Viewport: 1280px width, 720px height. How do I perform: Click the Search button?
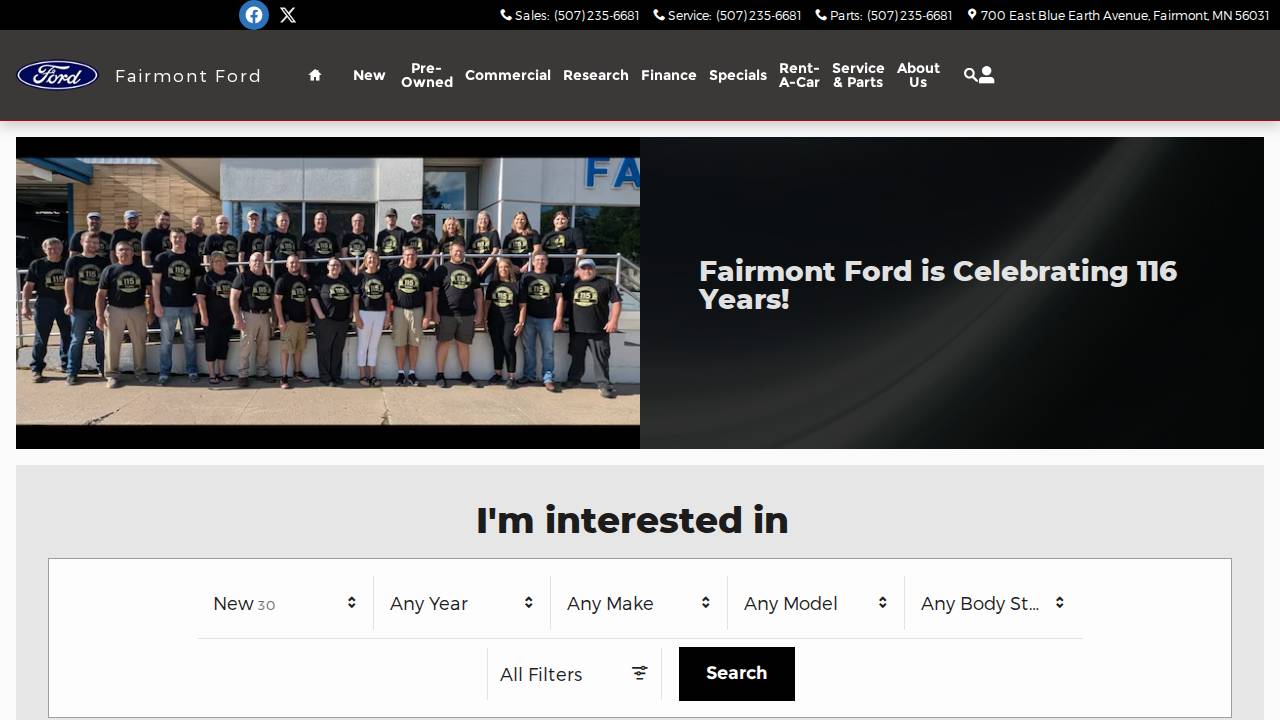click(737, 673)
